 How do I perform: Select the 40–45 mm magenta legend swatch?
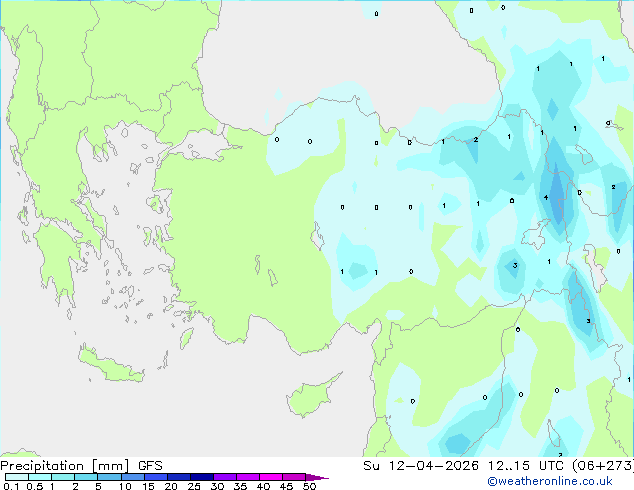click(271, 477)
